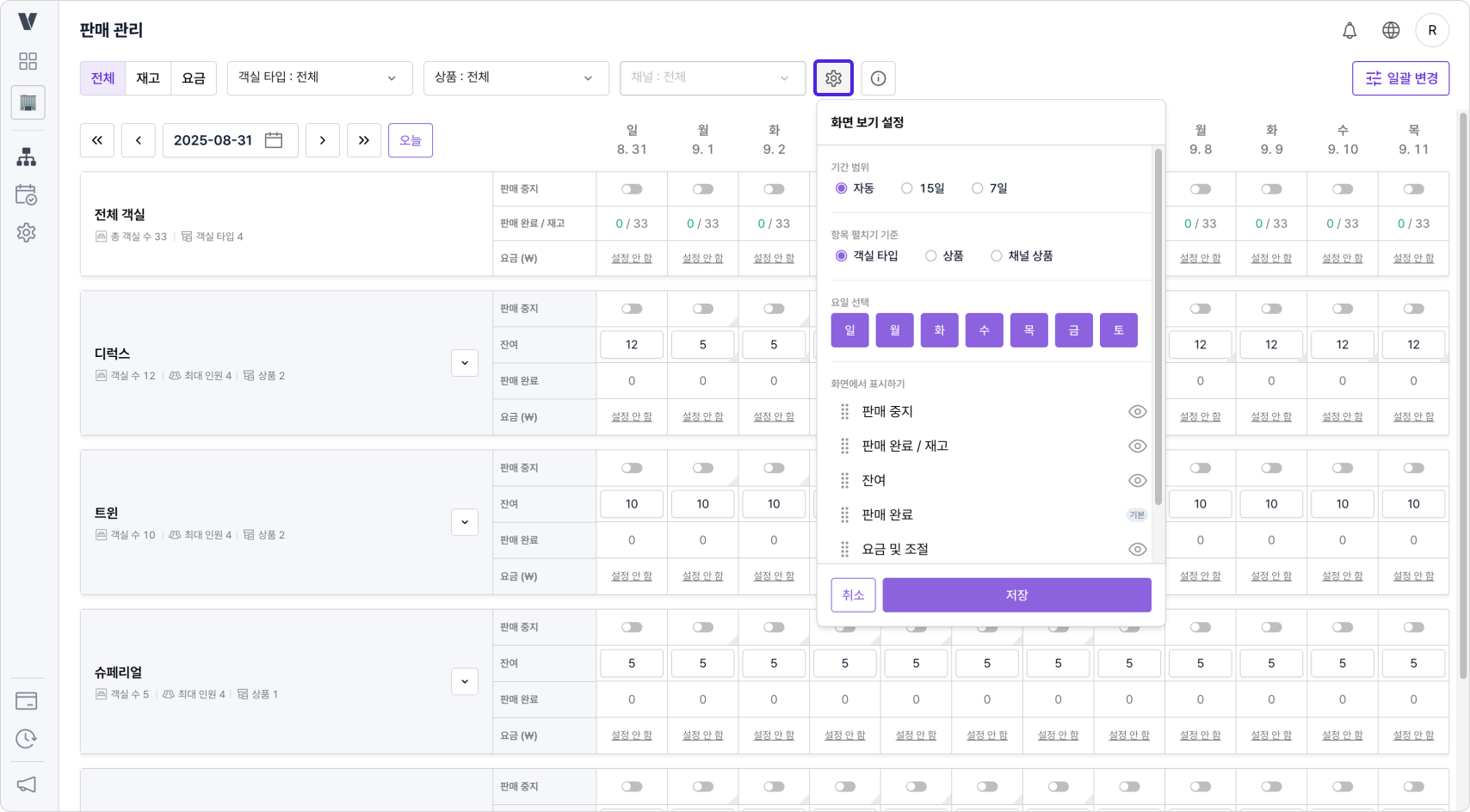Image resolution: width=1470 pixels, height=812 pixels.
Task: Grab drag handle for 잔여 row
Action: point(845,481)
